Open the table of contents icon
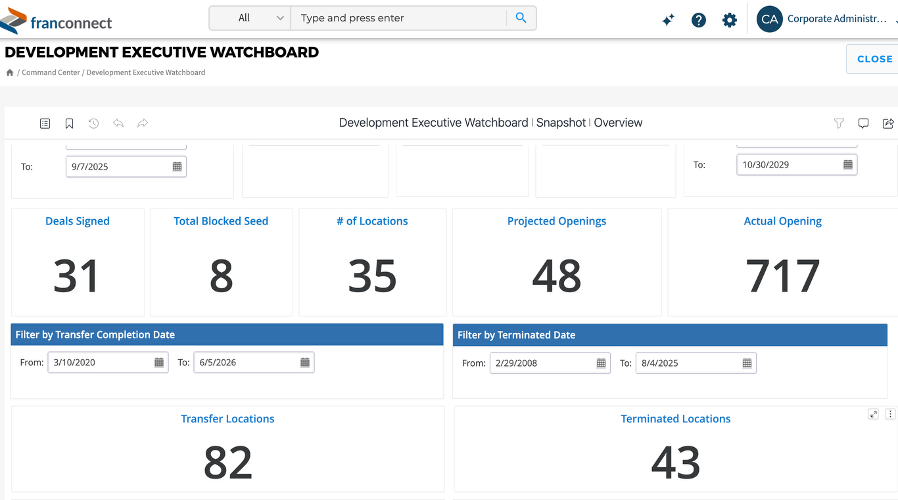 [45, 123]
